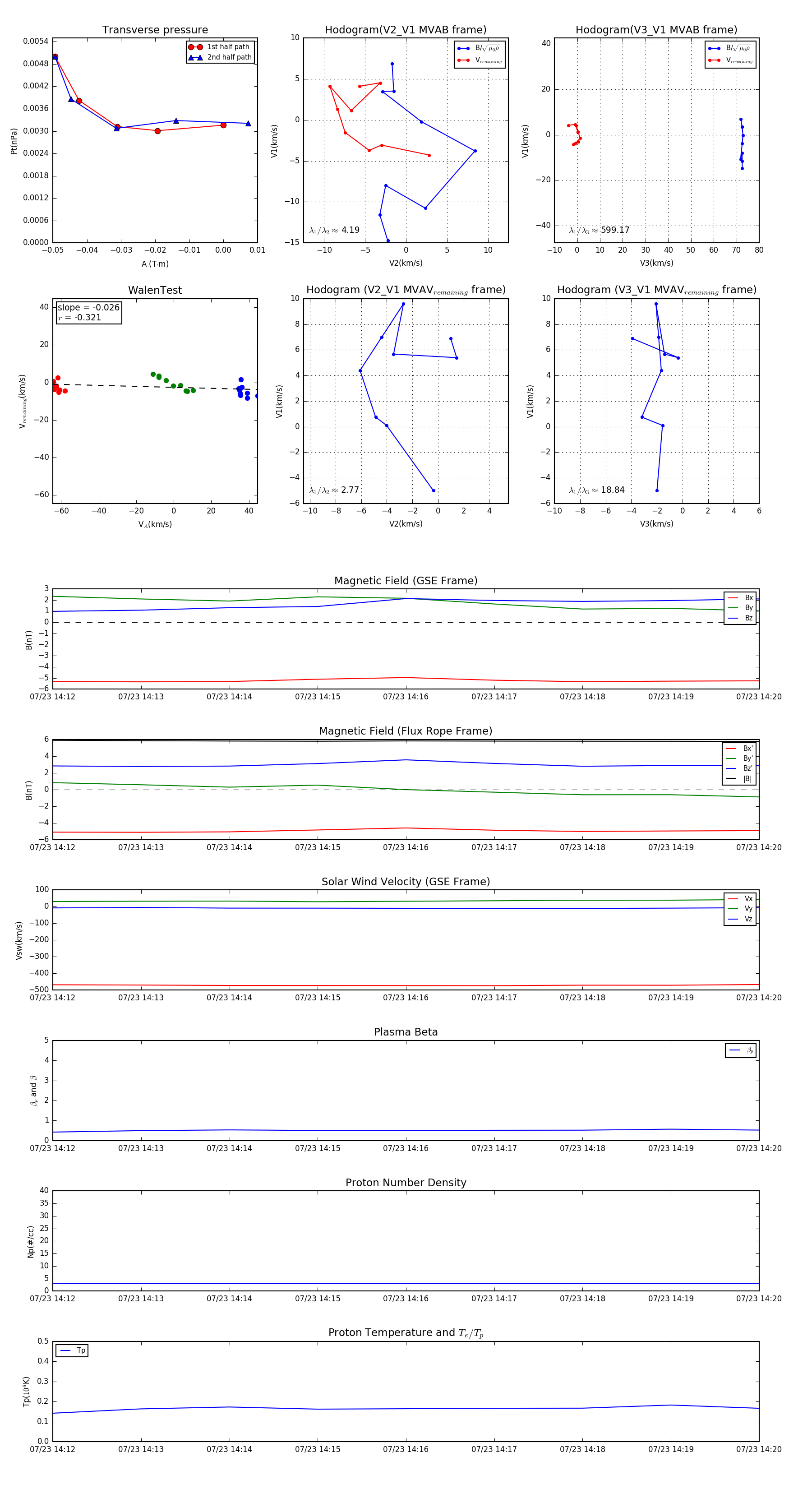Click the 'Vsw(km/s)' y-axis label
812x1489 pixels.
[18, 940]
